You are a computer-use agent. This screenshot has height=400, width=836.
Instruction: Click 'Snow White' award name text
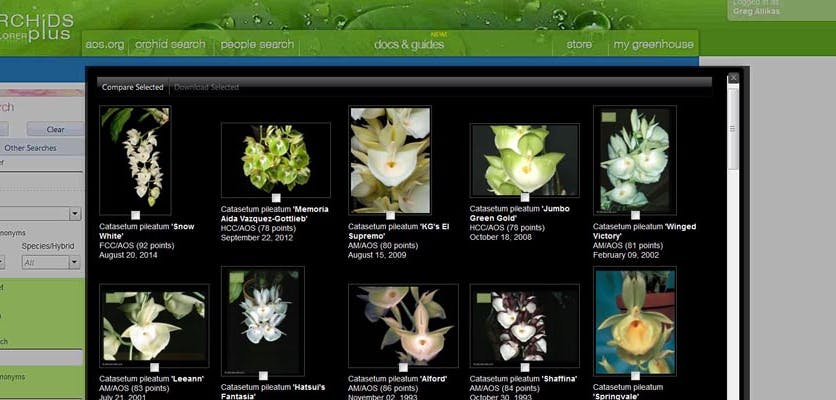coord(147,231)
